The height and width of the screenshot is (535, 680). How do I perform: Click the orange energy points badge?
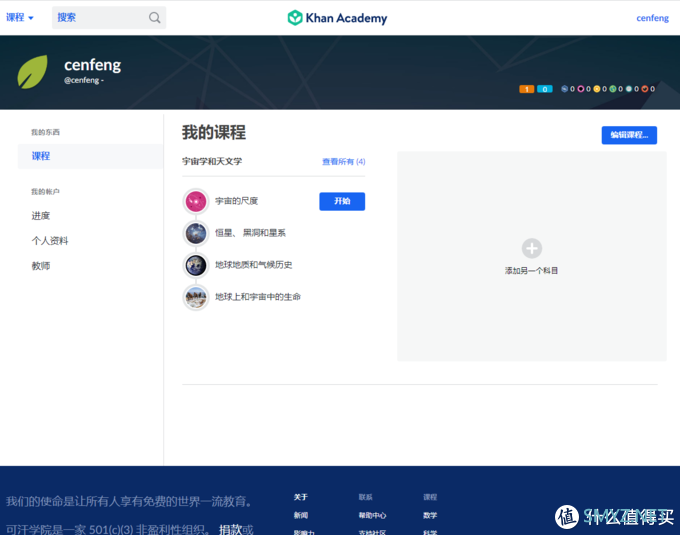[526, 89]
